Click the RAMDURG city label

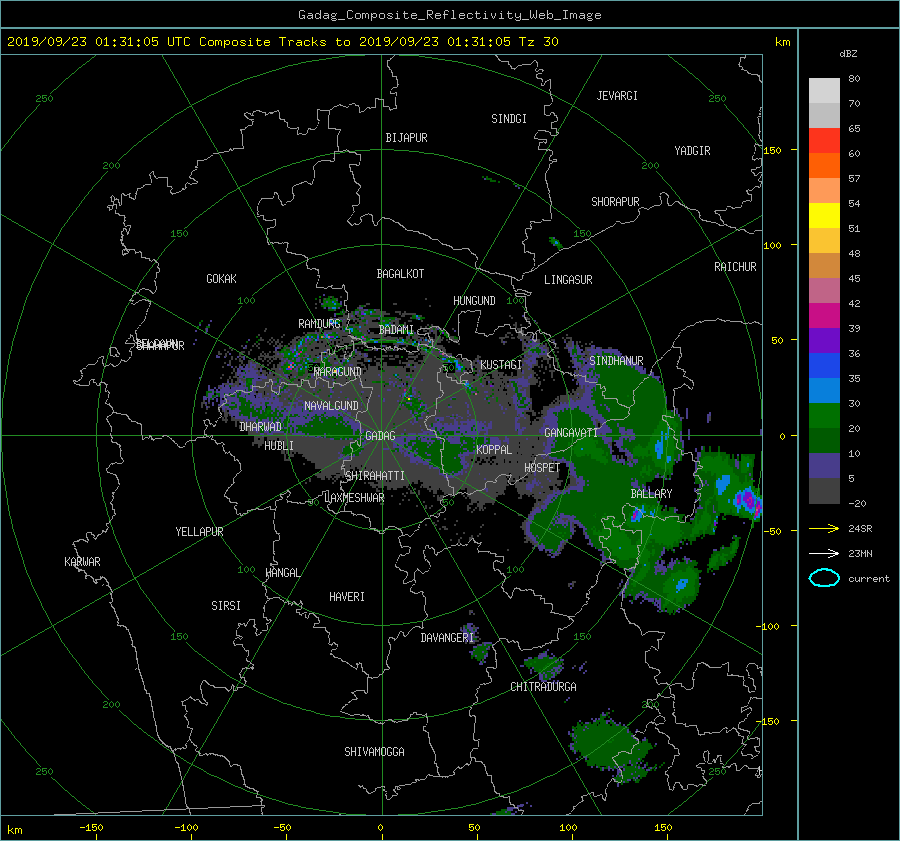tap(319, 324)
